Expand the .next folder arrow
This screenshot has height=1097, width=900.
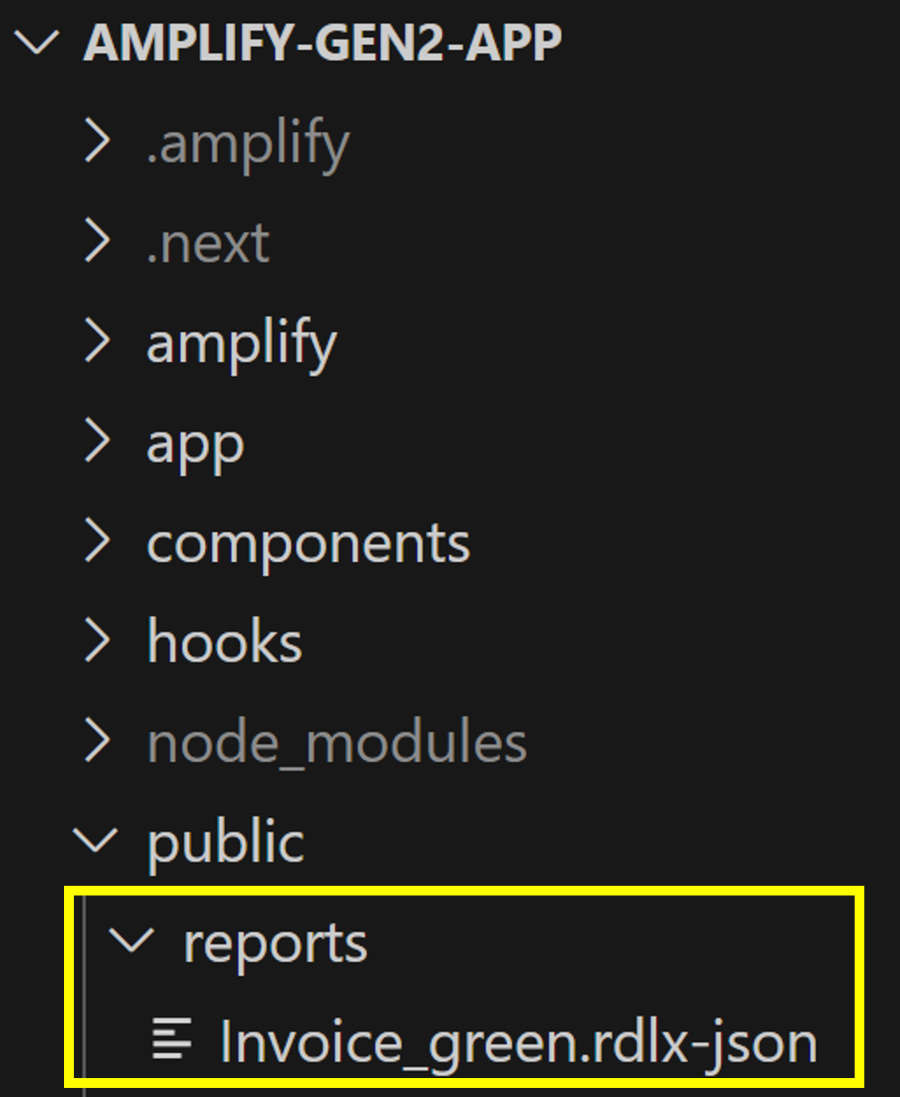point(97,241)
